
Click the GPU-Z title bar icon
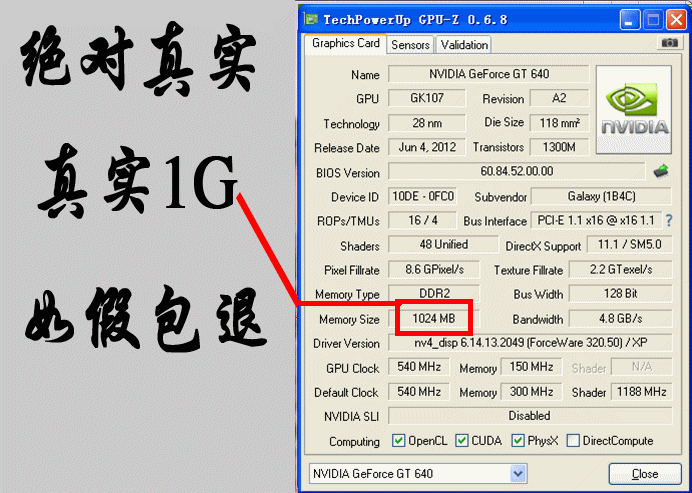tap(312, 19)
